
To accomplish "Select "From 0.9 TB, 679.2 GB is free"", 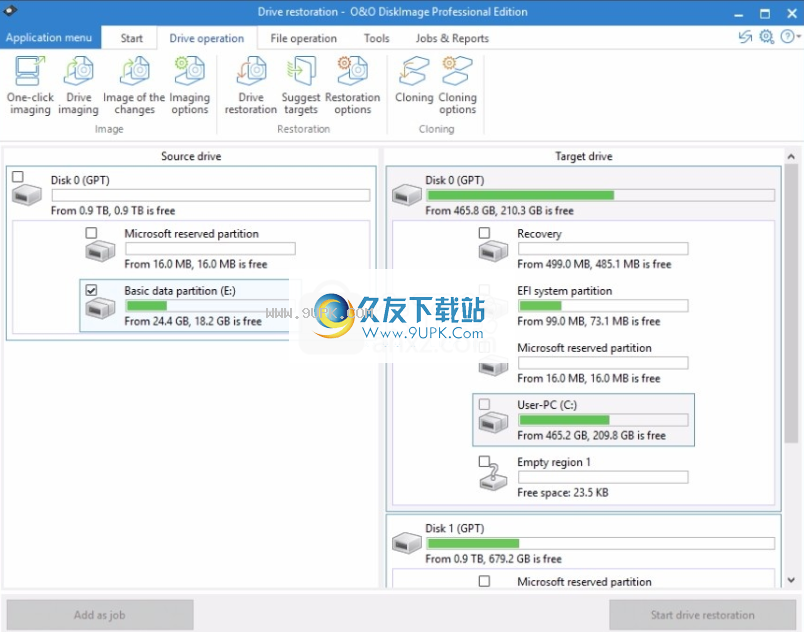I will [x=493, y=559].
